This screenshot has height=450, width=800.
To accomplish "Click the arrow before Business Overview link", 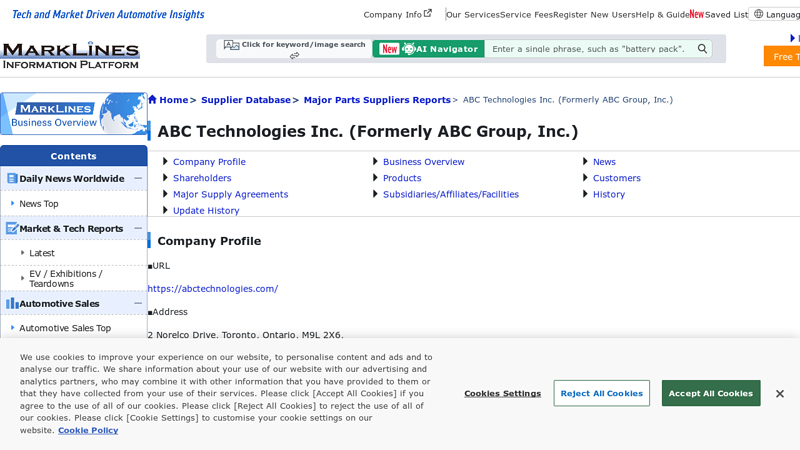I will 375,161.
